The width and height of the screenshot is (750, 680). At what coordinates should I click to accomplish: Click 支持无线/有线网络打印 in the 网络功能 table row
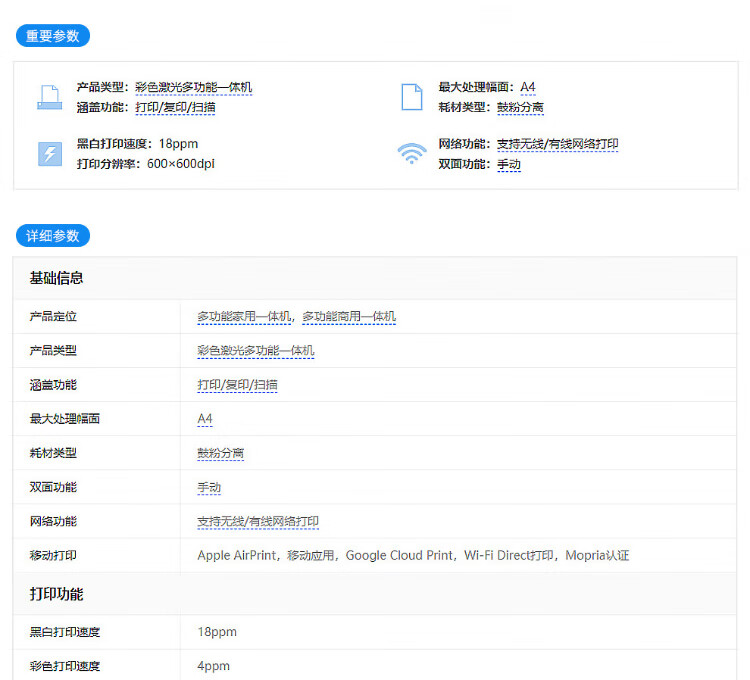[258, 521]
